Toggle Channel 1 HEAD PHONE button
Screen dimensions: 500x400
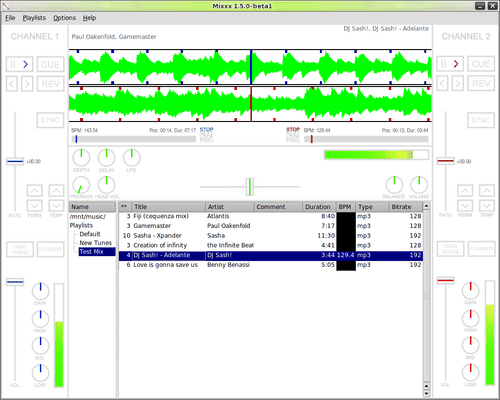point(20,249)
